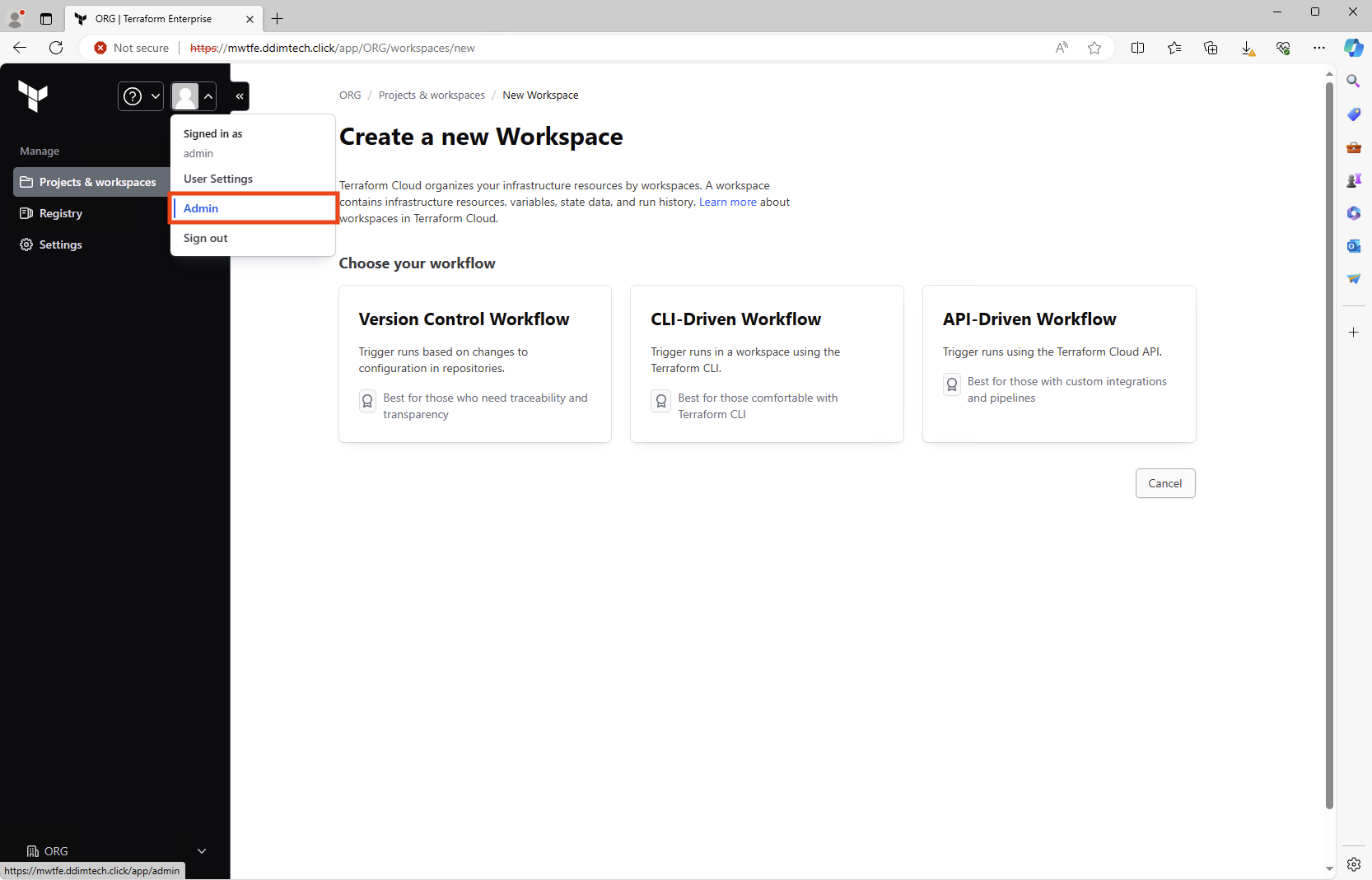
Task: Refresh the page
Action: (x=56, y=48)
